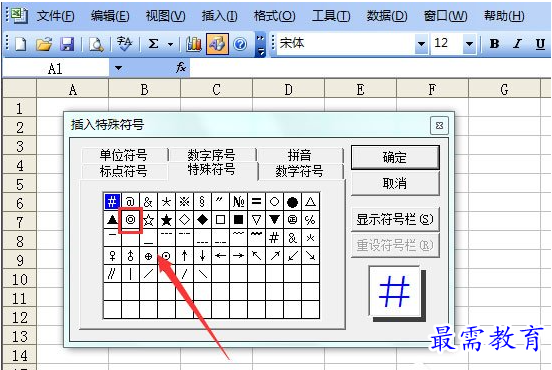Open the 文件(F) menu

pos(56,16)
